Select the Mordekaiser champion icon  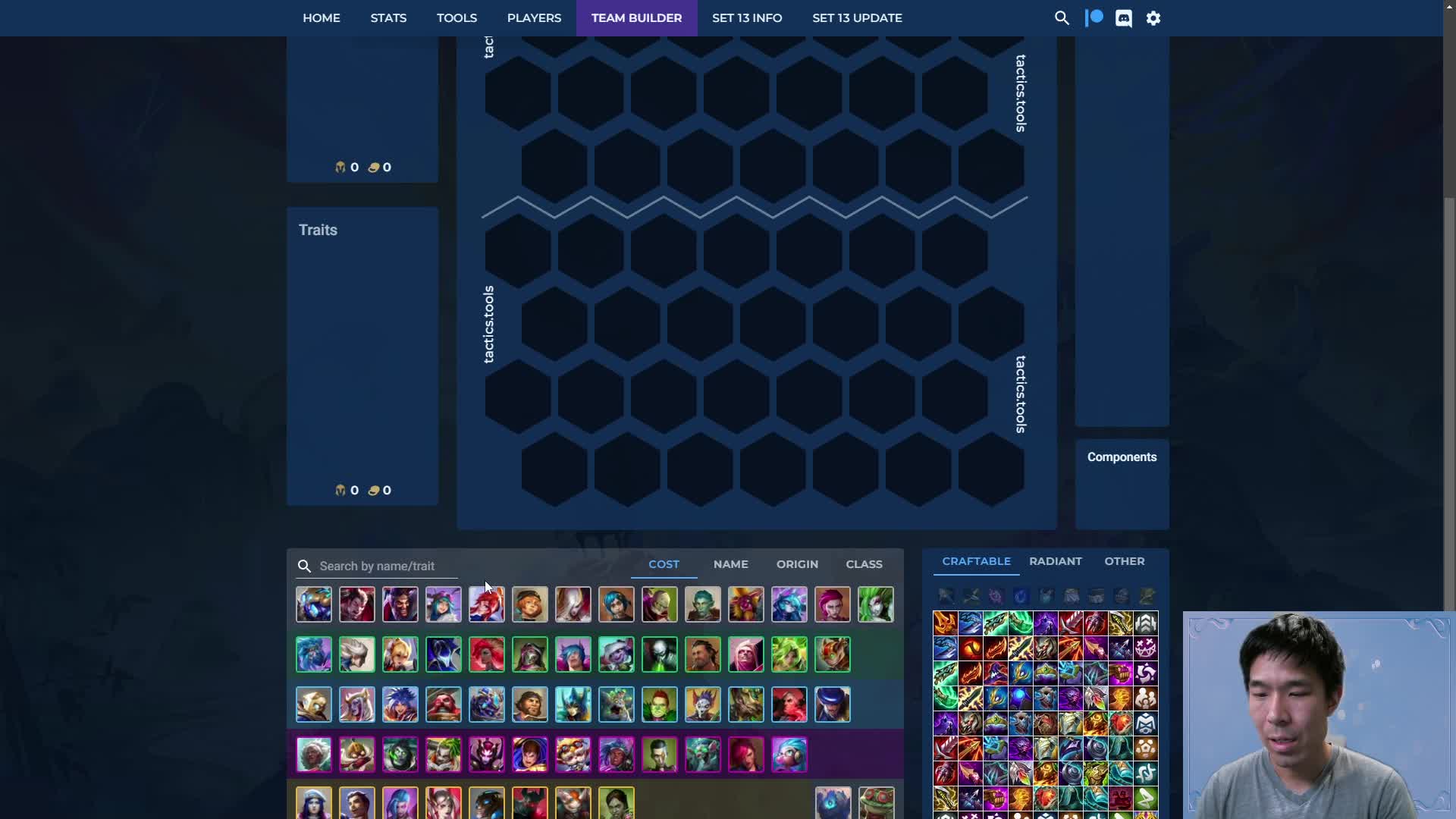[530, 803]
